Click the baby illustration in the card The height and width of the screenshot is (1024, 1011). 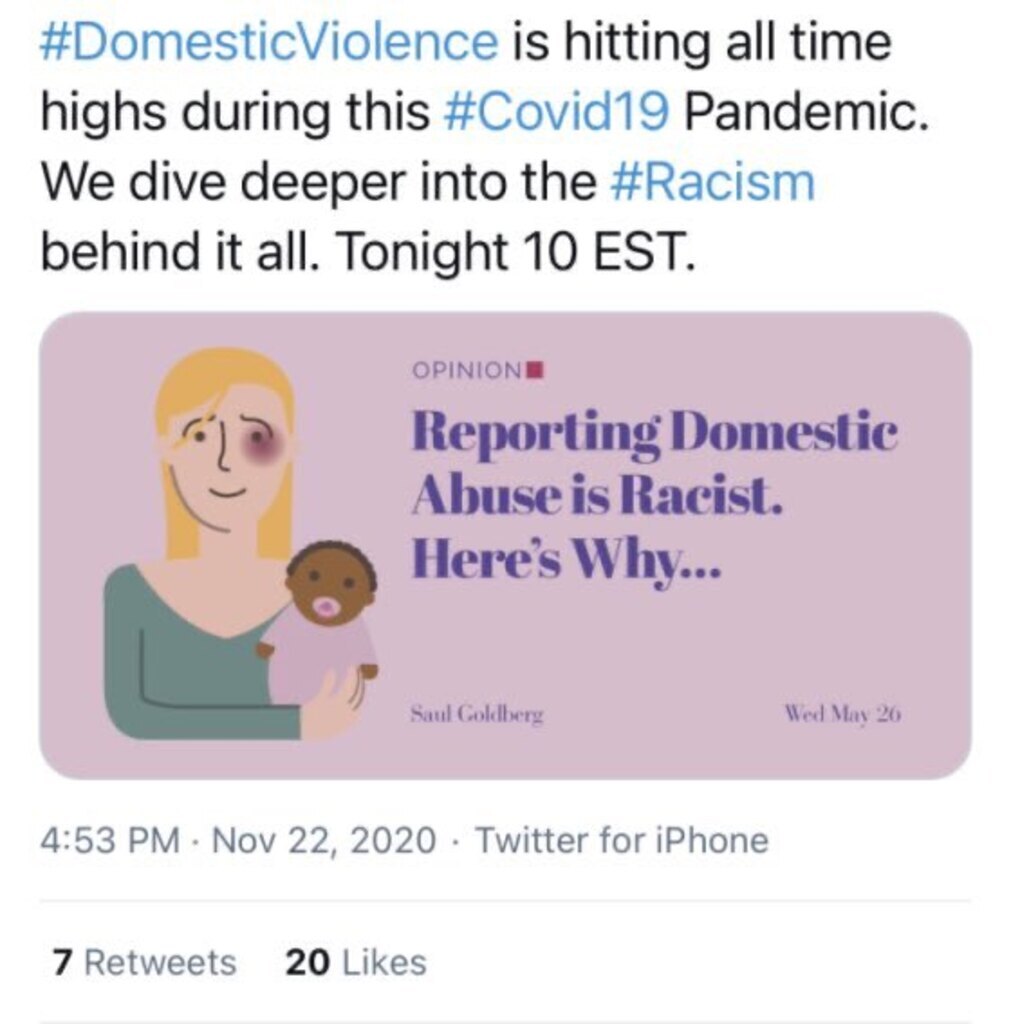[325, 620]
